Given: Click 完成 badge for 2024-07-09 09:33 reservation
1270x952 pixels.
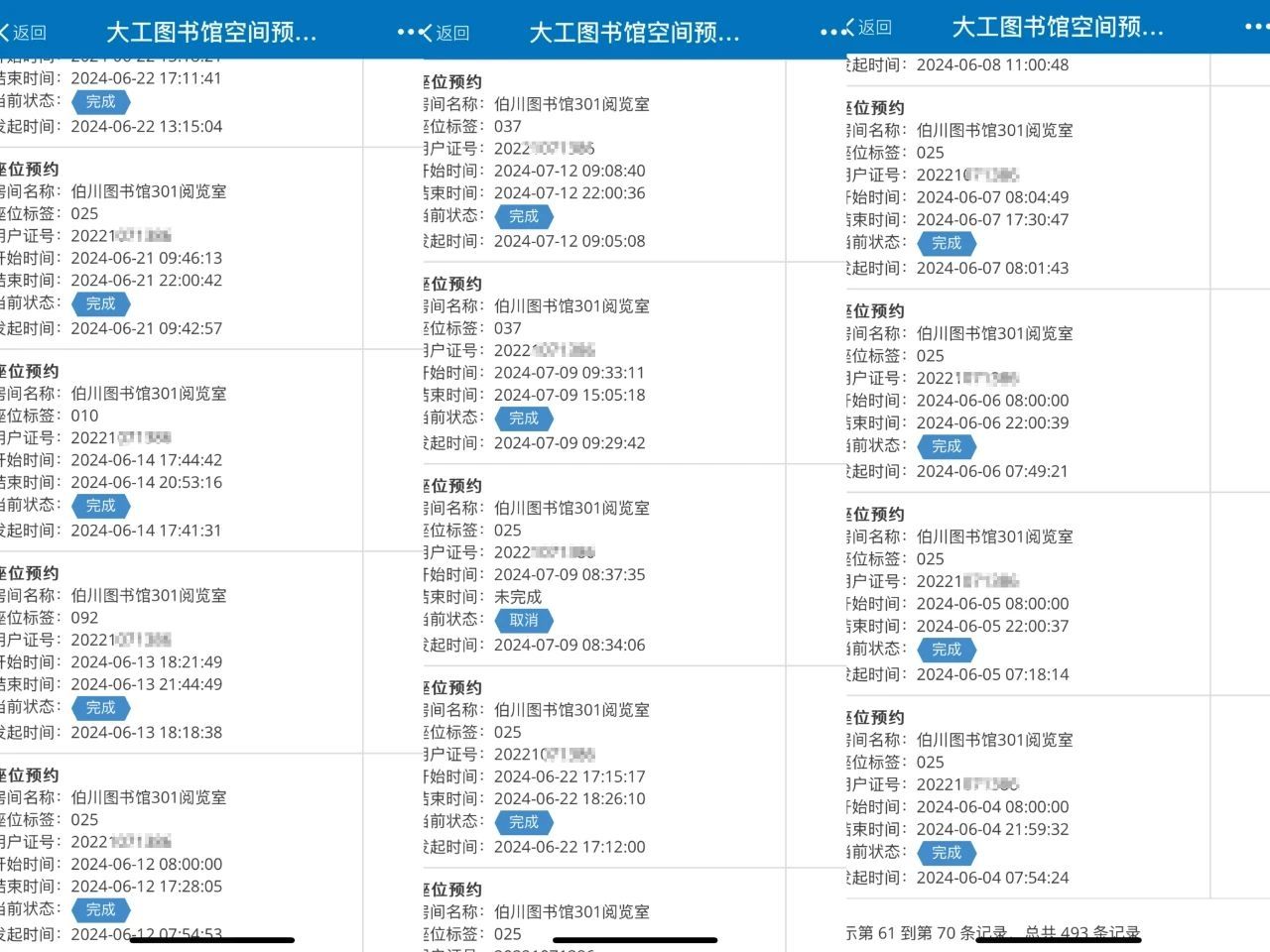Looking at the screenshot, I should click(x=523, y=418).
